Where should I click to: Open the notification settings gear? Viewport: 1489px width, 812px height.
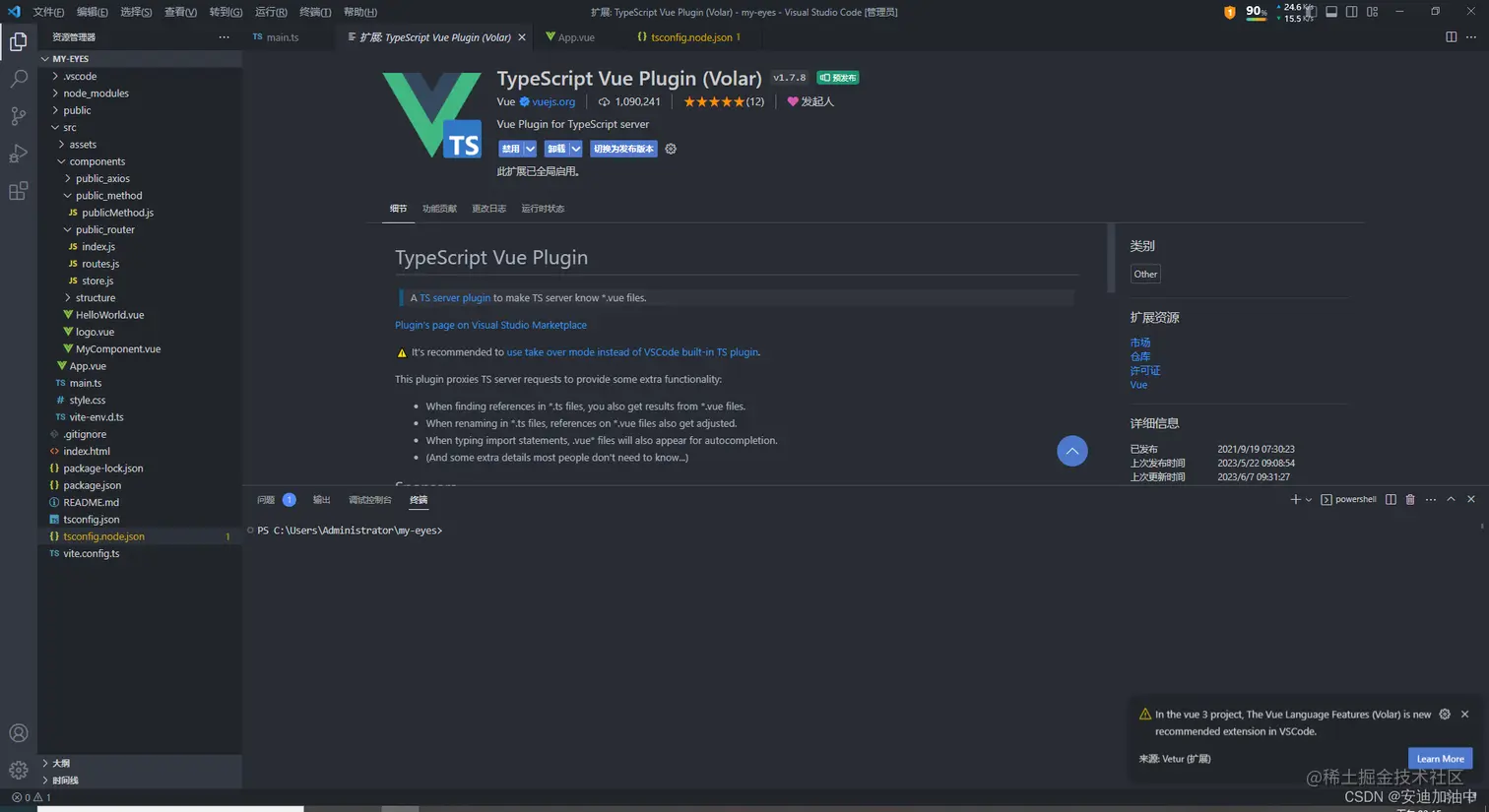(x=1445, y=715)
